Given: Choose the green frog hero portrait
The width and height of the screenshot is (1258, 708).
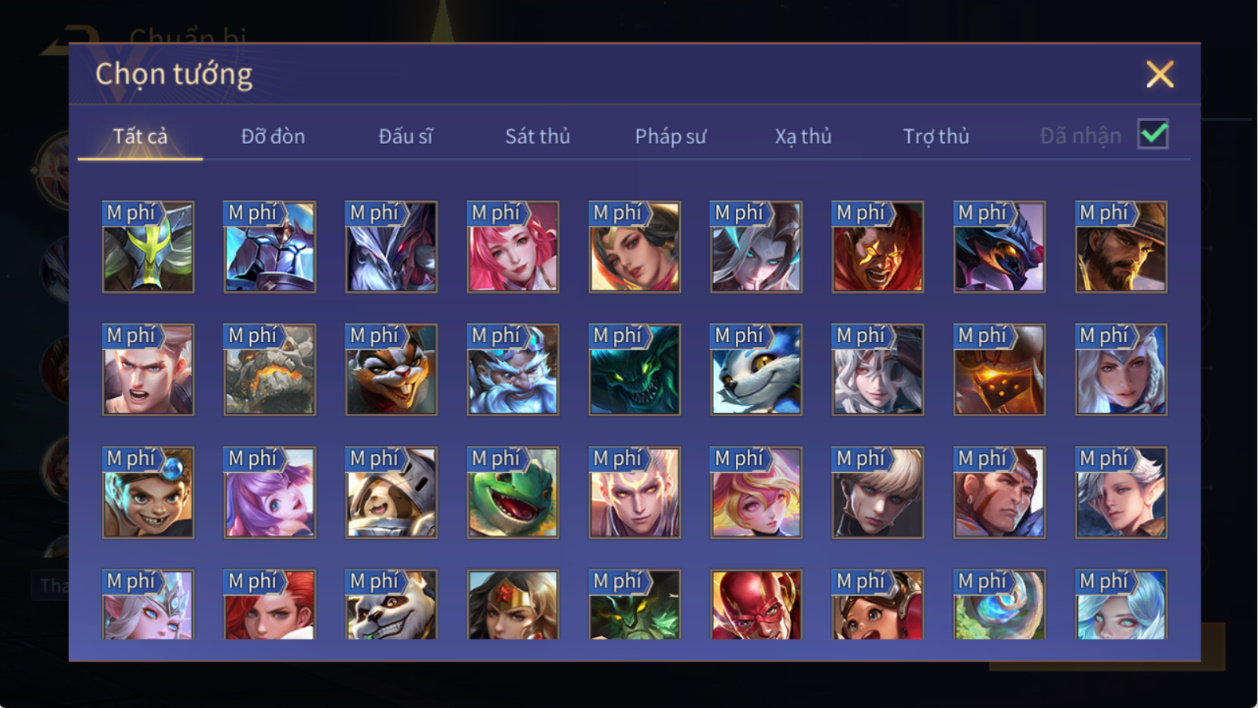Looking at the screenshot, I should (513, 492).
